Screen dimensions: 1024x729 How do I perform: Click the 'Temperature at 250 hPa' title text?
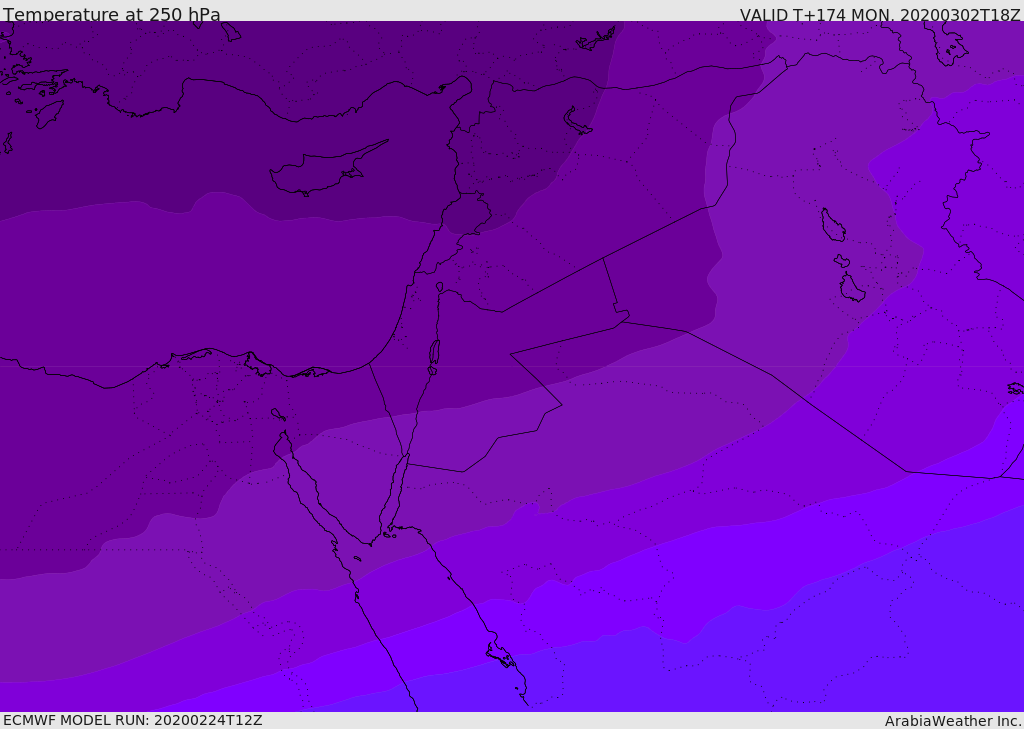[112, 14]
